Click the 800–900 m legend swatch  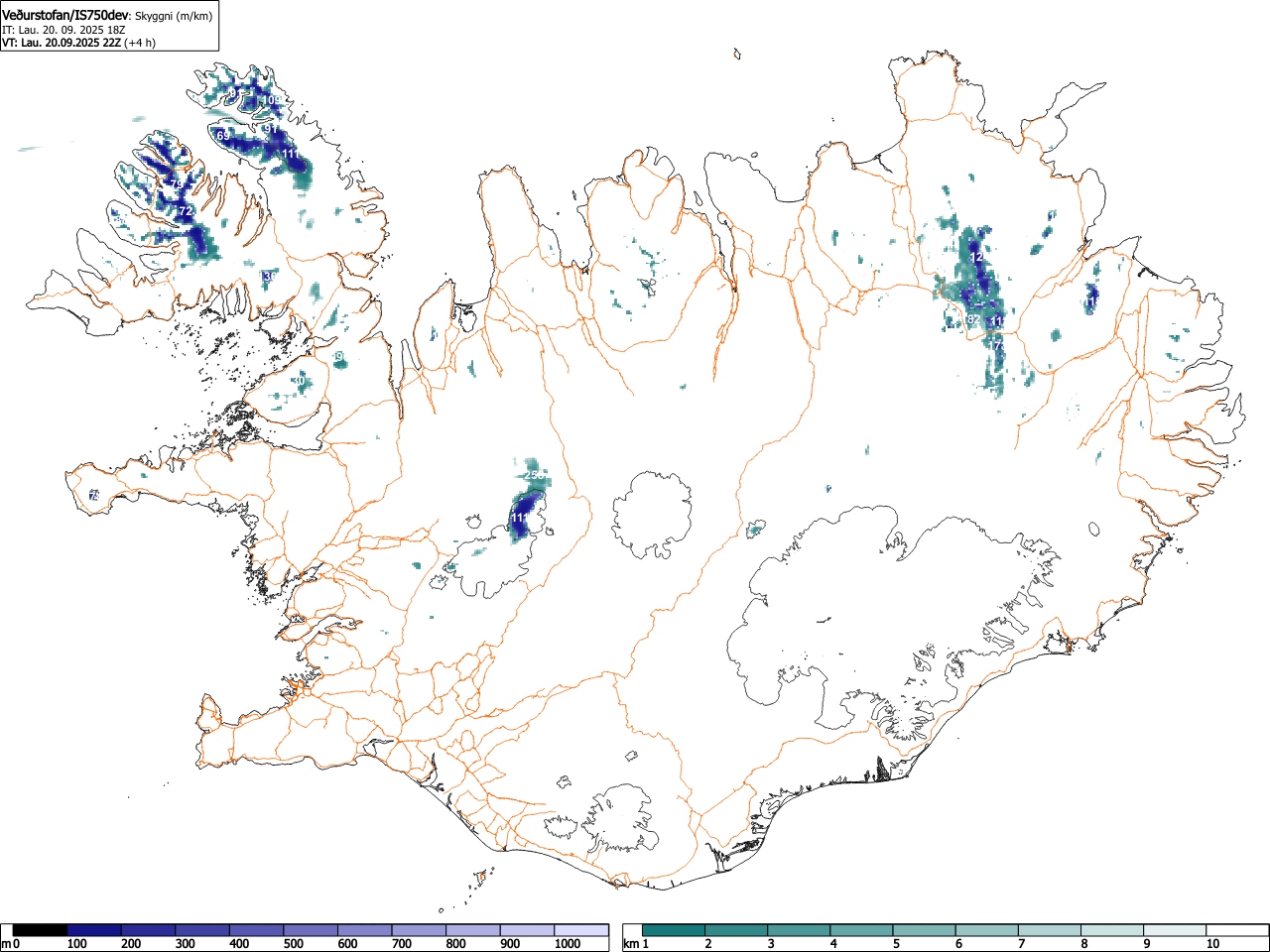tap(473, 930)
